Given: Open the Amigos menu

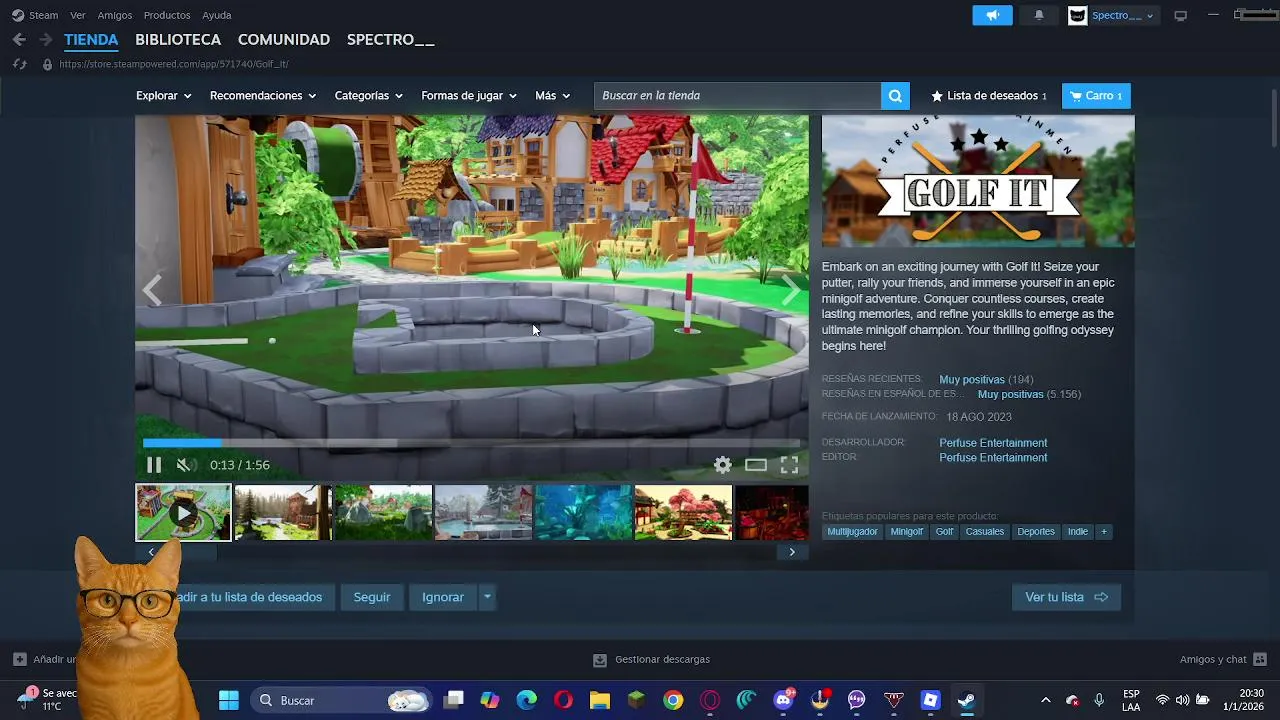Looking at the screenshot, I should [115, 15].
